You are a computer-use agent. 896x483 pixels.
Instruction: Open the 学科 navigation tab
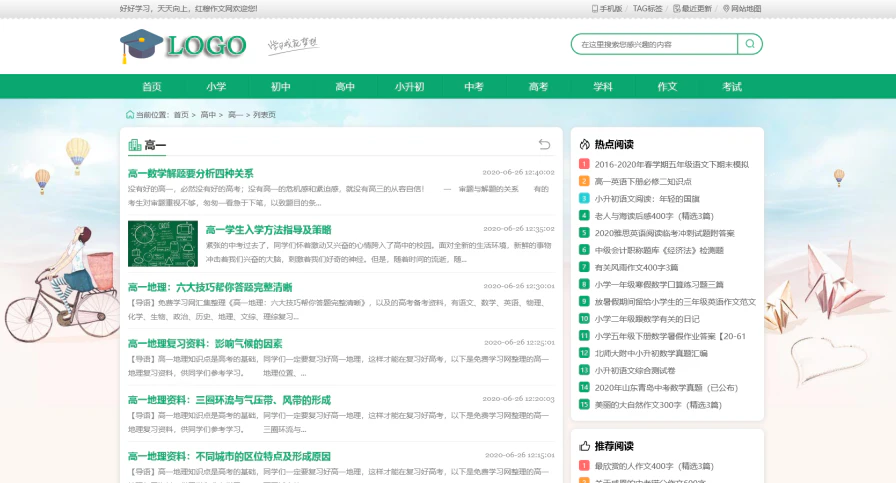(603, 86)
